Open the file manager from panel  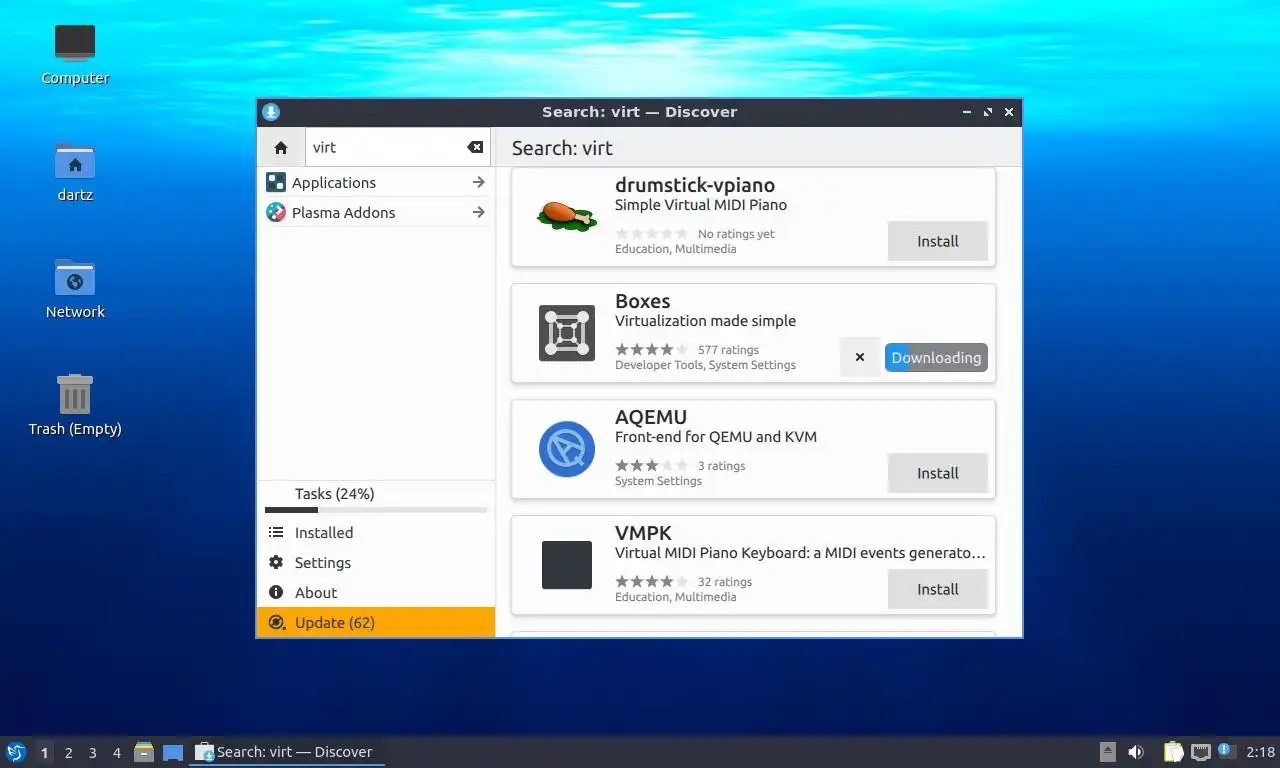tap(144, 752)
